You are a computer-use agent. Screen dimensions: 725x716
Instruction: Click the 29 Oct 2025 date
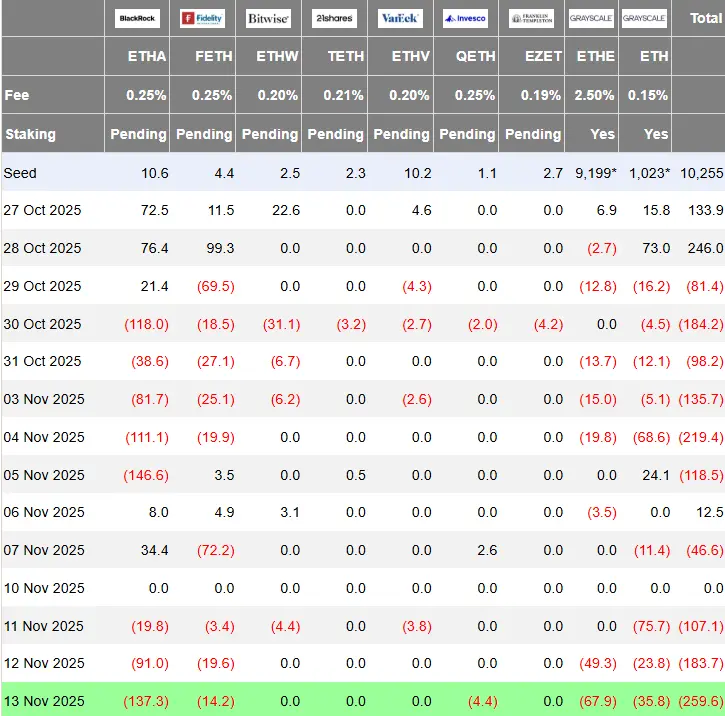pyautogui.click(x=42, y=286)
